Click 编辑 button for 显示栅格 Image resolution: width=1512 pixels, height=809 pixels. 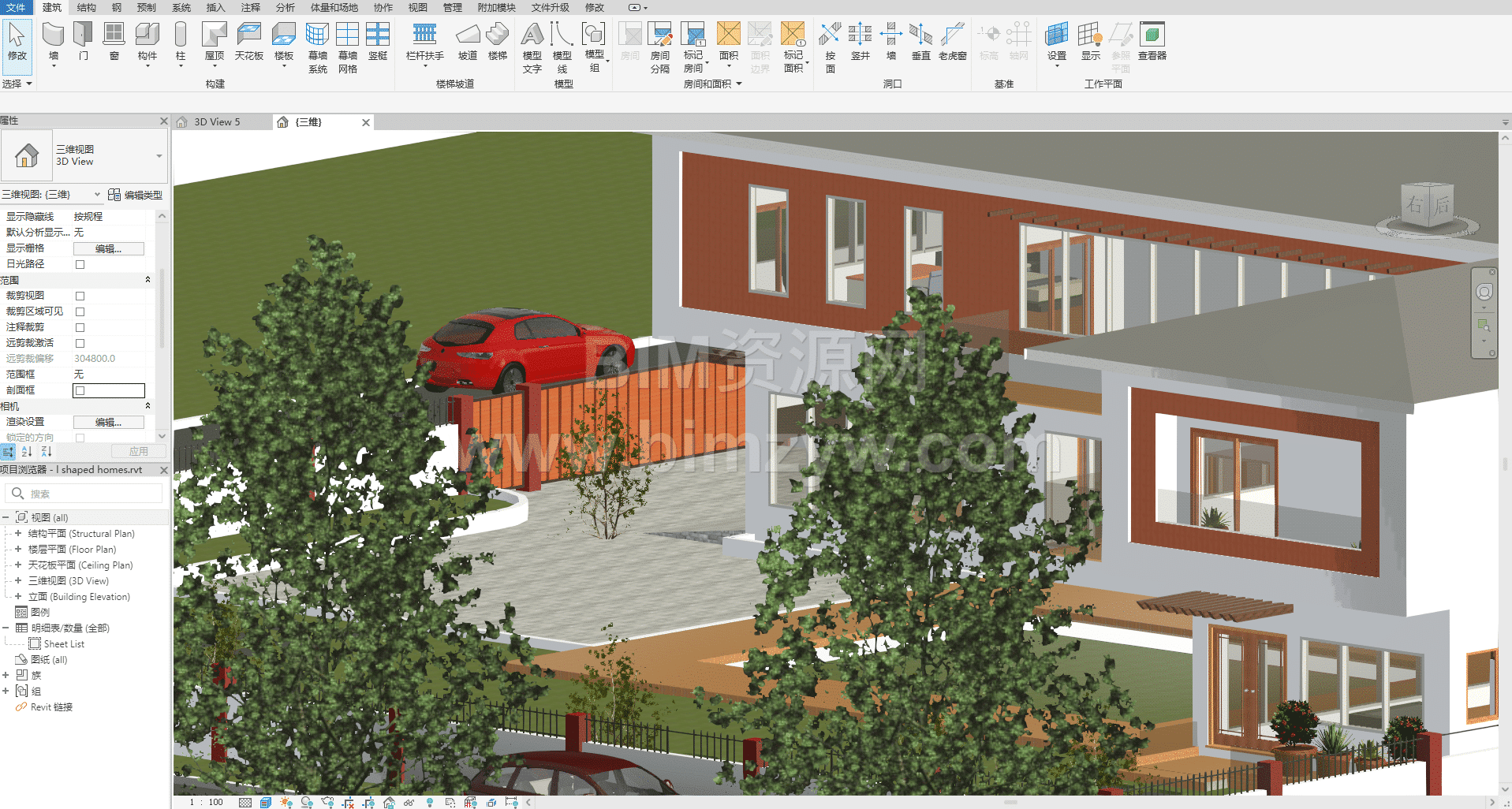[x=108, y=248]
